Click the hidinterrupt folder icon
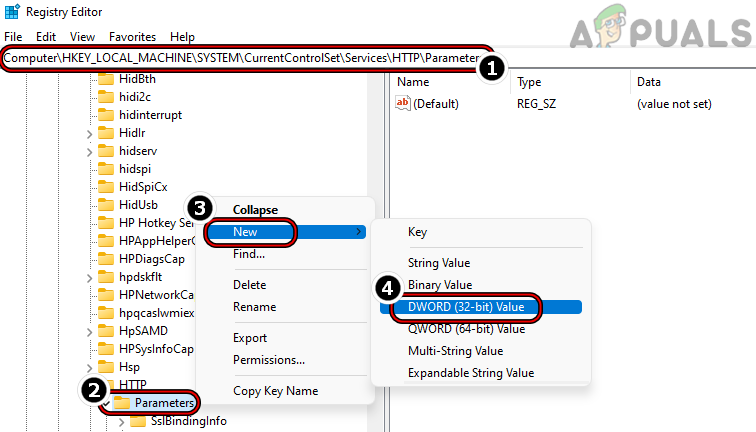The image size is (756, 432). coord(105,114)
